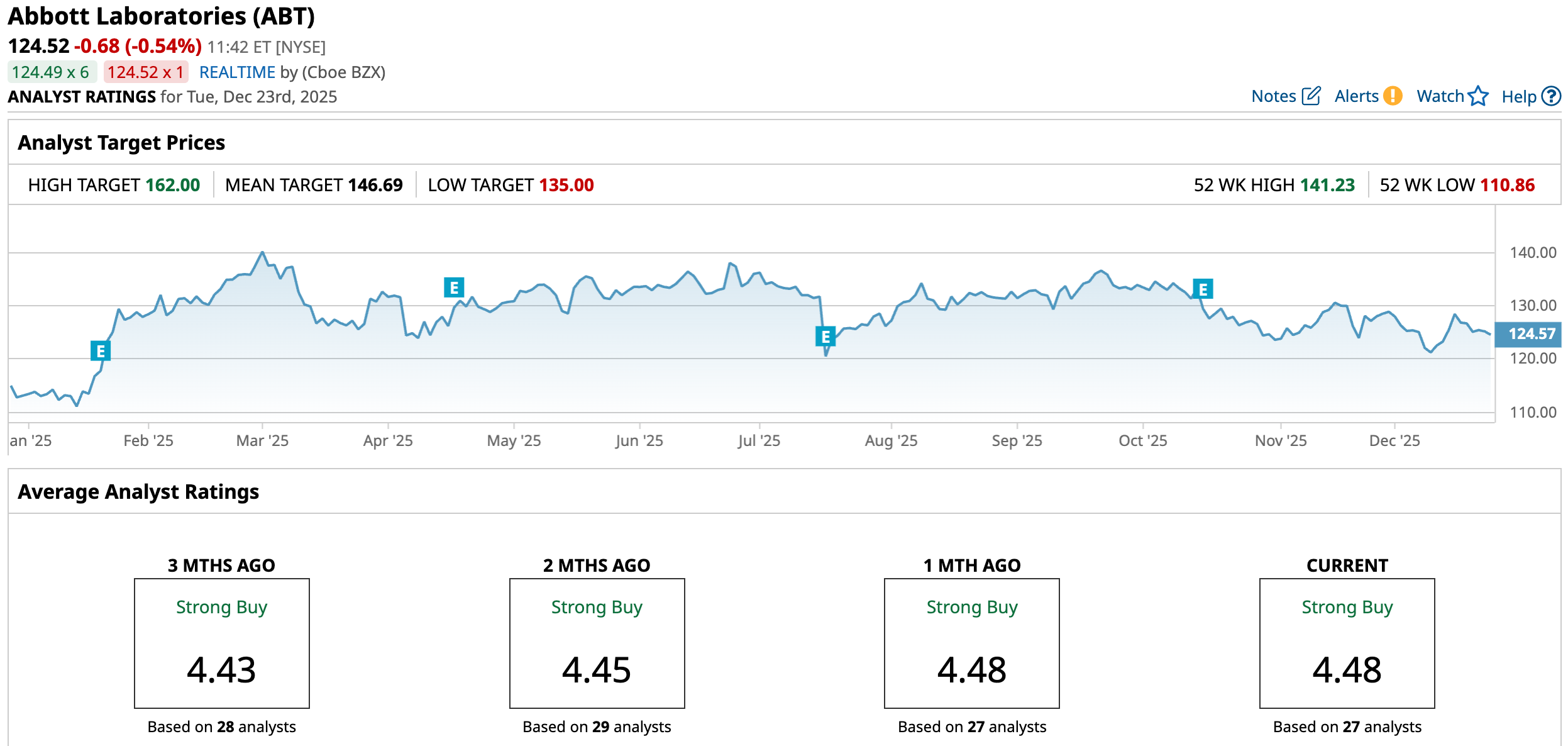Select the 3 MTHS AGO rating box
Image resolution: width=1568 pixels, height=746 pixels.
[x=221, y=643]
